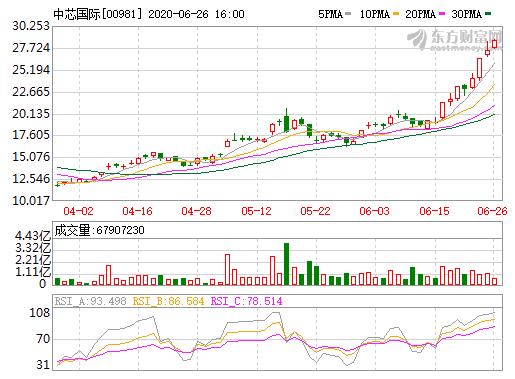This screenshot has height=379, width=515.
Task: Click the volume label 成交量:67907230
Action: (x=100, y=230)
